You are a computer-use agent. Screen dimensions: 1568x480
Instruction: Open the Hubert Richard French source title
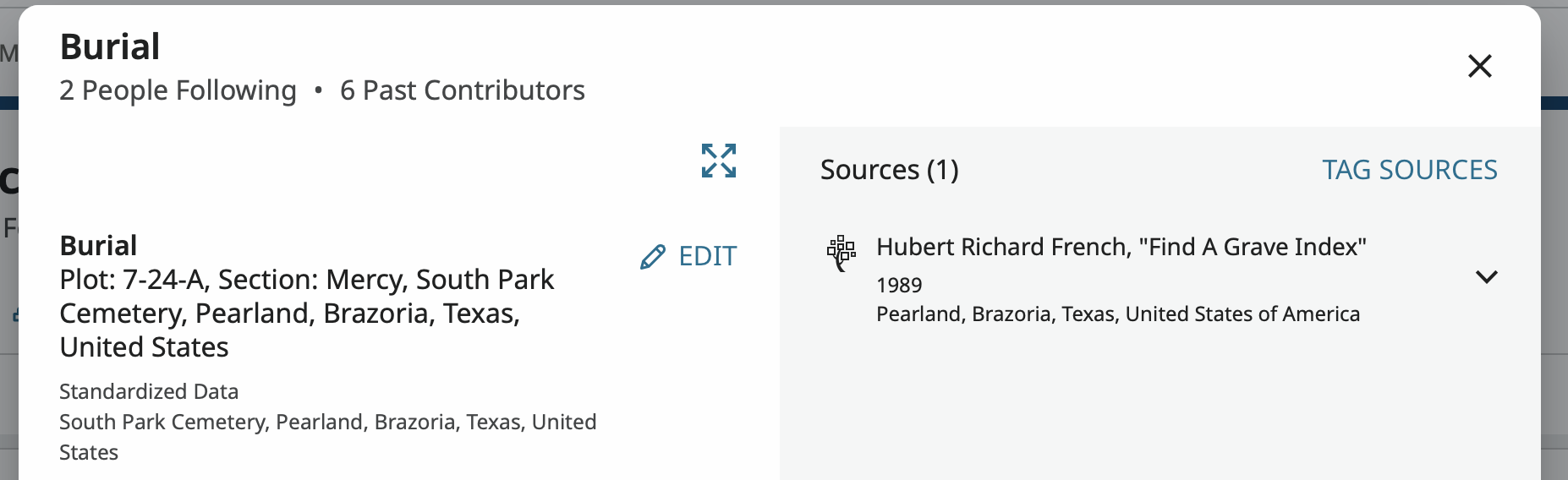pos(1121,247)
